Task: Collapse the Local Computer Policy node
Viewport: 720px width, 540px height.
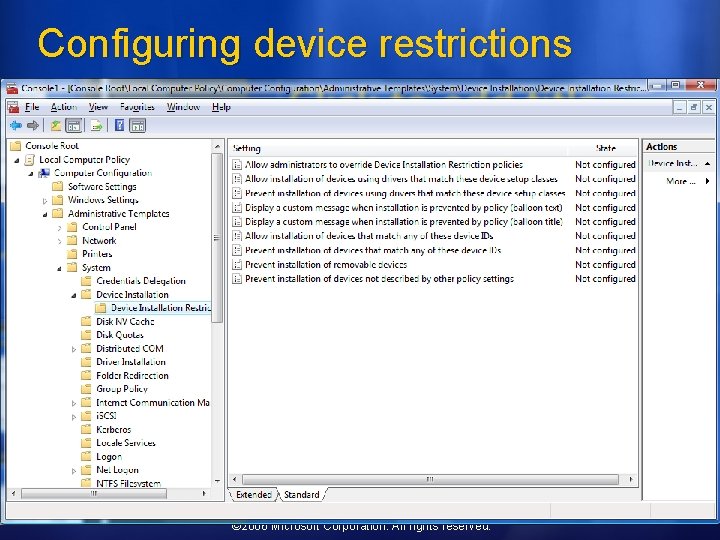Action: point(17,160)
